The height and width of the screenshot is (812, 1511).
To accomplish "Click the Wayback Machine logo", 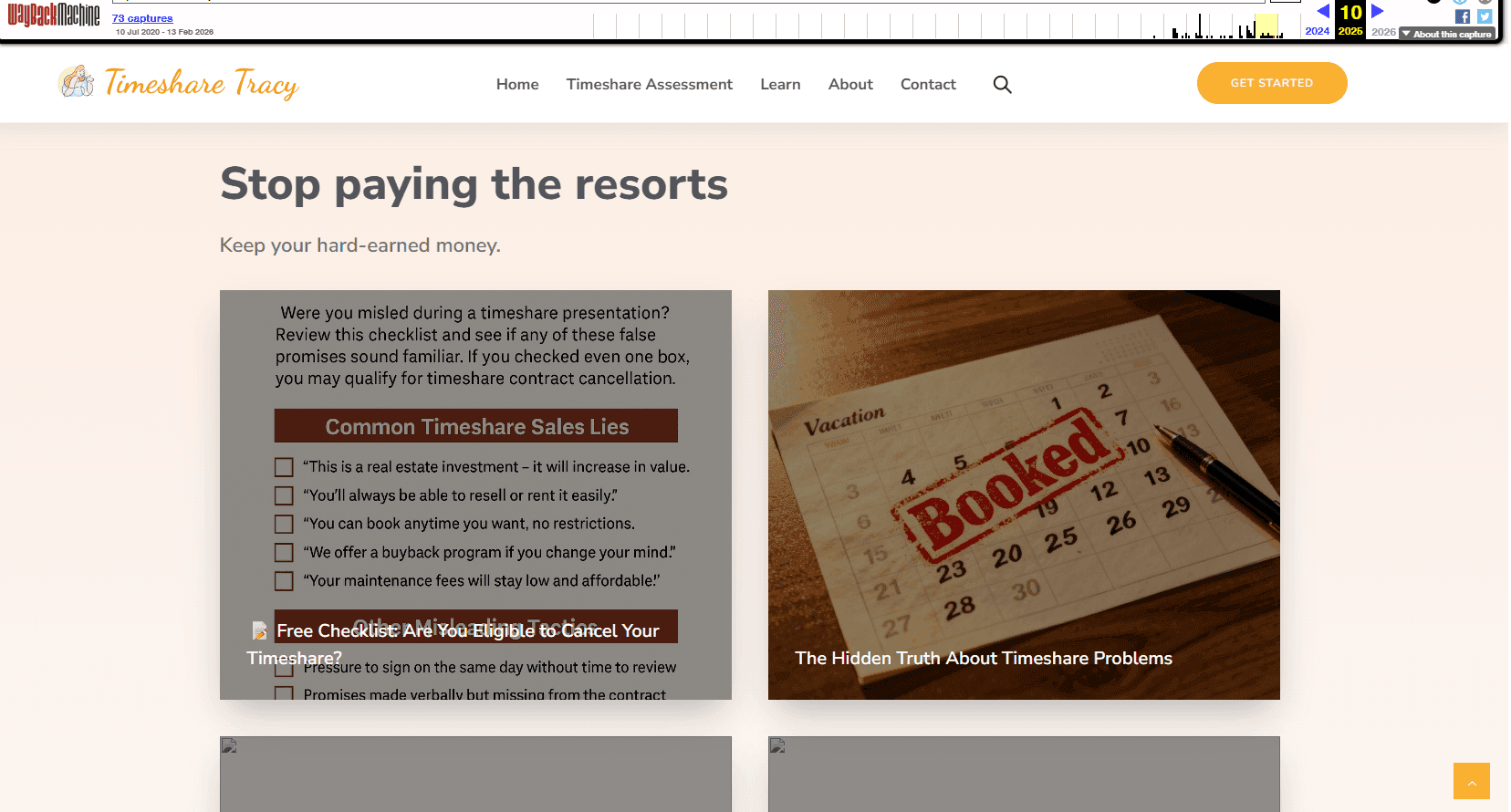I will [54, 15].
